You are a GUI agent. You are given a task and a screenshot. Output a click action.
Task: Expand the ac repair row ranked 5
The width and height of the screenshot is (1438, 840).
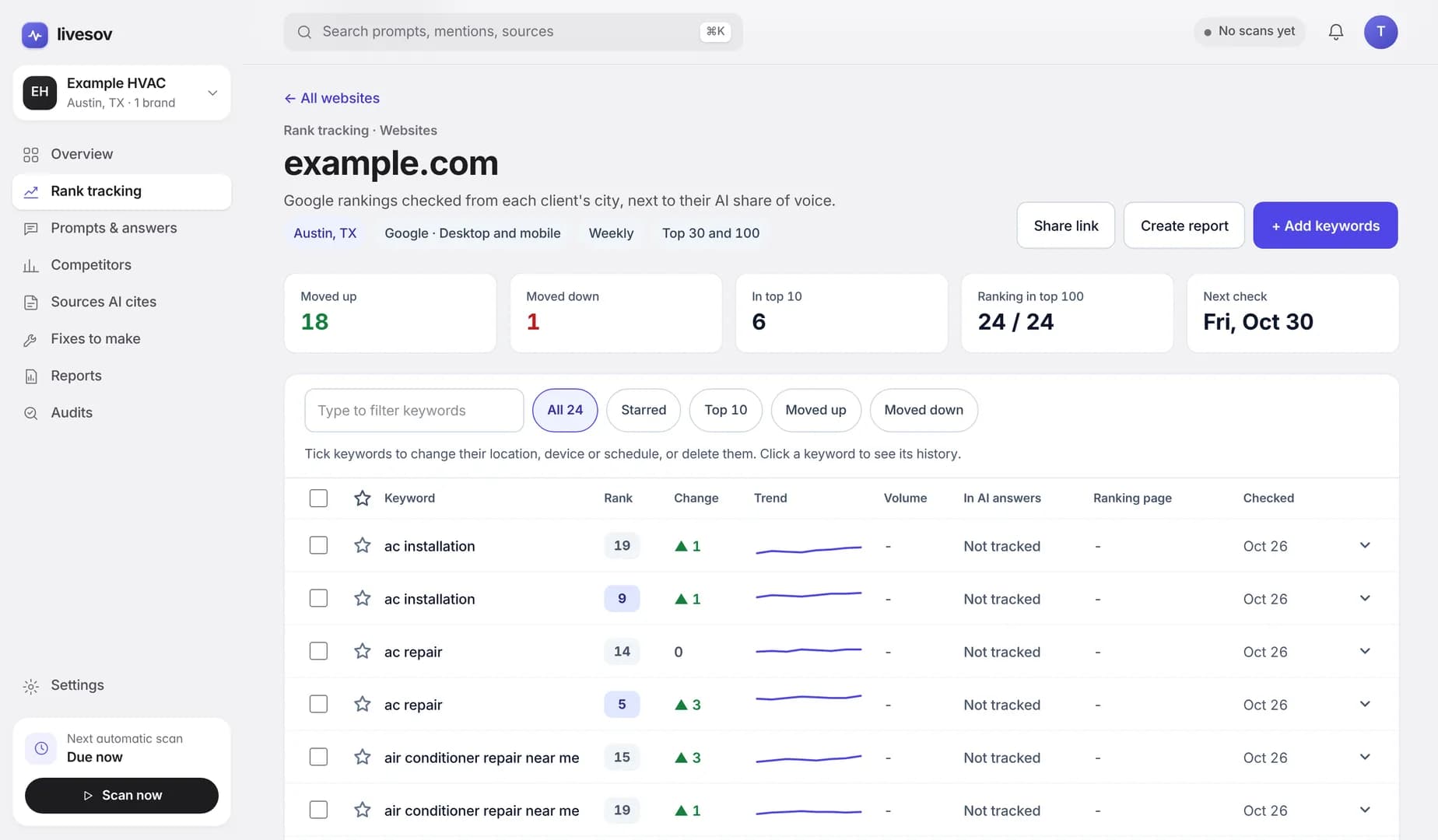point(1365,704)
